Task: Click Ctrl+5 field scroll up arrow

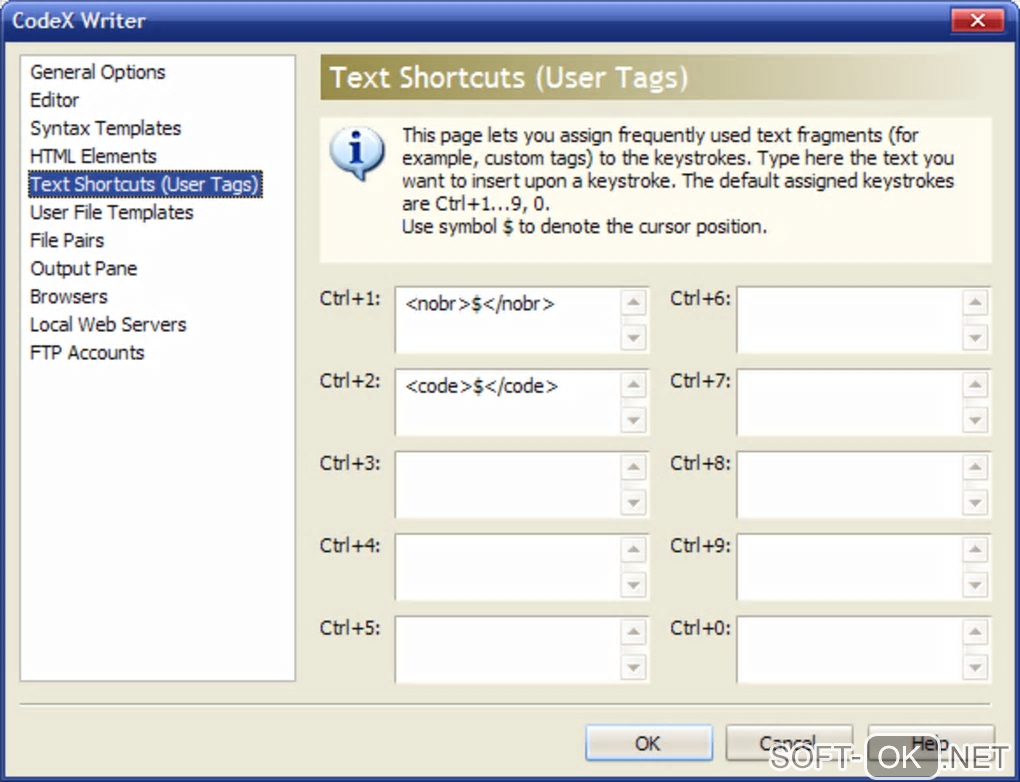Action: coord(634,631)
